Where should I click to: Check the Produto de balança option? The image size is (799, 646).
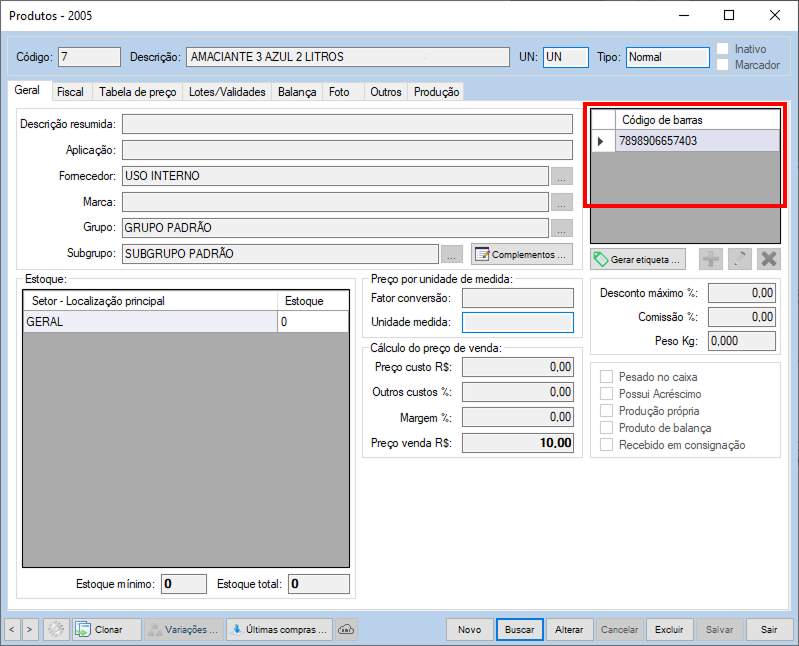click(x=607, y=428)
